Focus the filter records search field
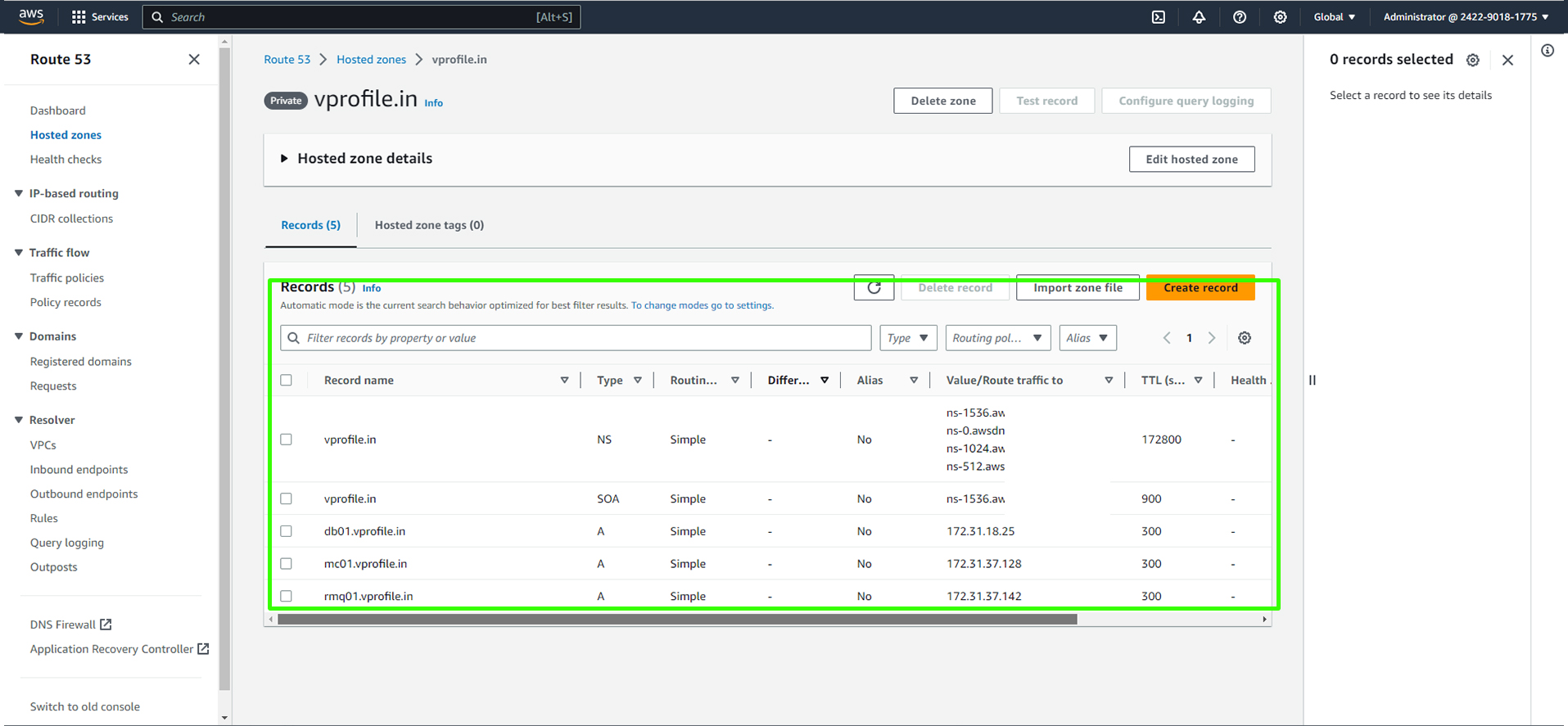The width and height of the screenshot is (1568, 726). coord(576,338)
